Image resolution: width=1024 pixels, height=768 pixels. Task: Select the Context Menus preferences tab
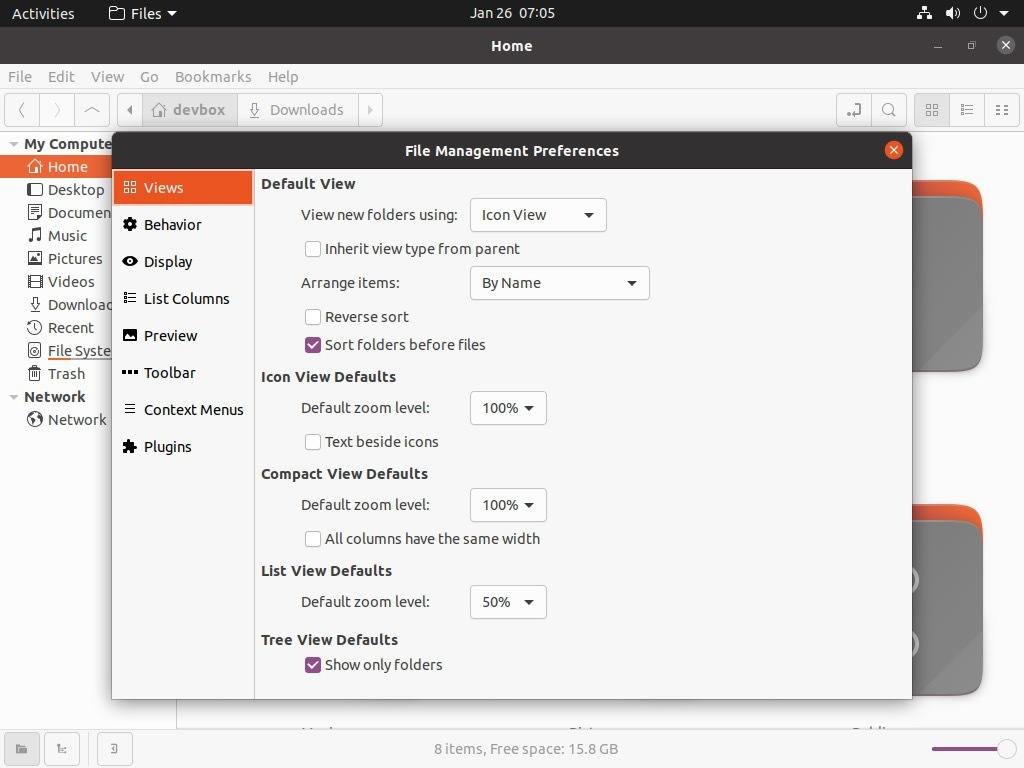pos(193,410)
